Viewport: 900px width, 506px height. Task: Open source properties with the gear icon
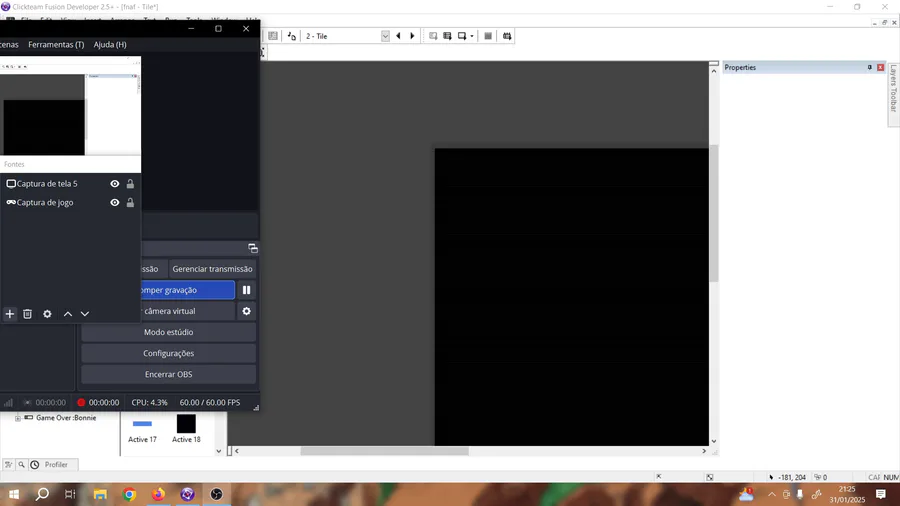[47, 314]
